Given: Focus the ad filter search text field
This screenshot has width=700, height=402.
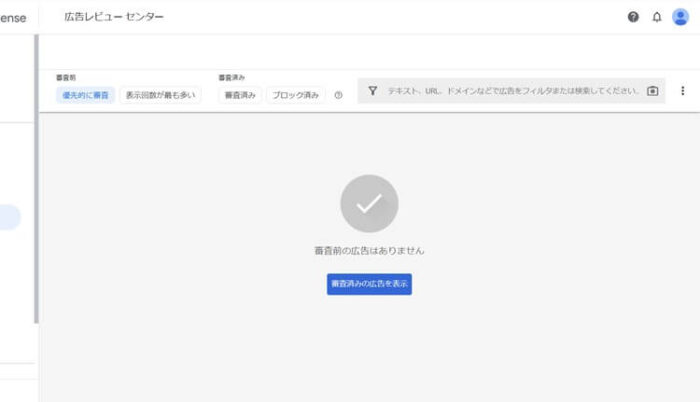Looking at the screenshot, I should (x=512, y=91).
